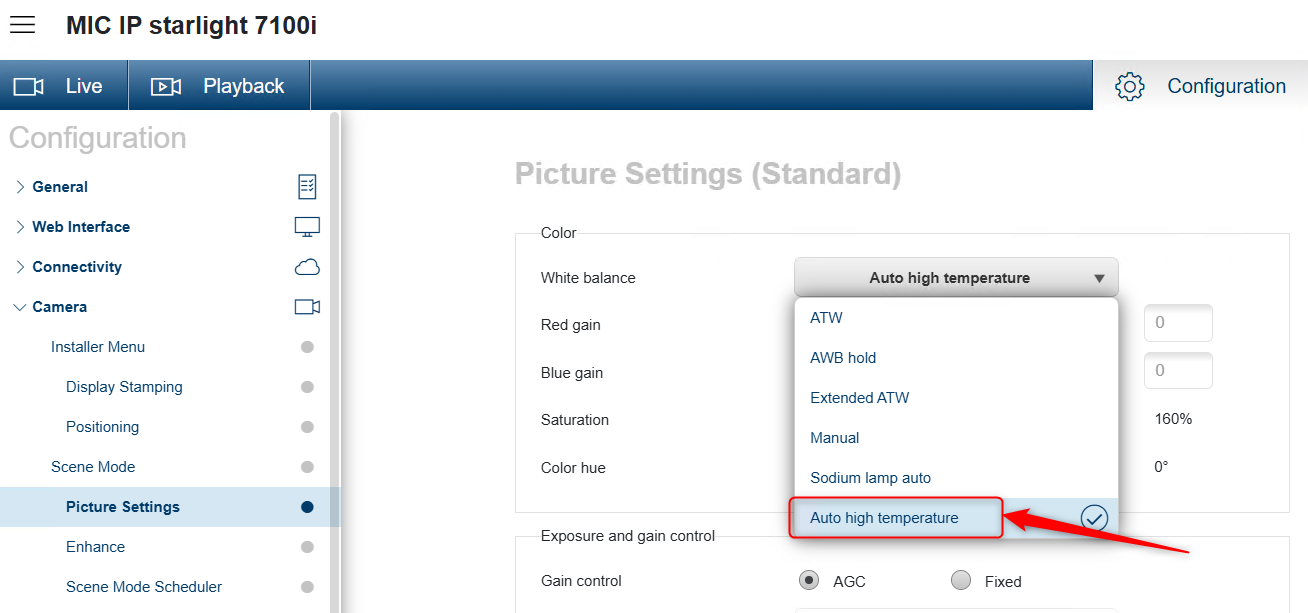The width and height of the screenshot is (1308, 613).
Task: Collapse the Camera tree section
Action: click(x=20, y=307)
